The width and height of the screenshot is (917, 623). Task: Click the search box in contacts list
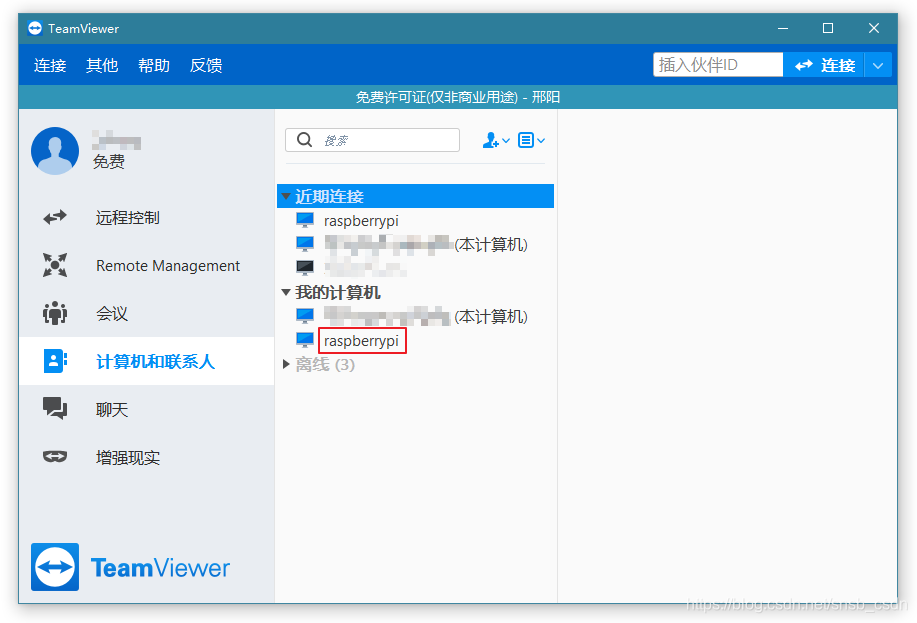click(x=372, y=140)
